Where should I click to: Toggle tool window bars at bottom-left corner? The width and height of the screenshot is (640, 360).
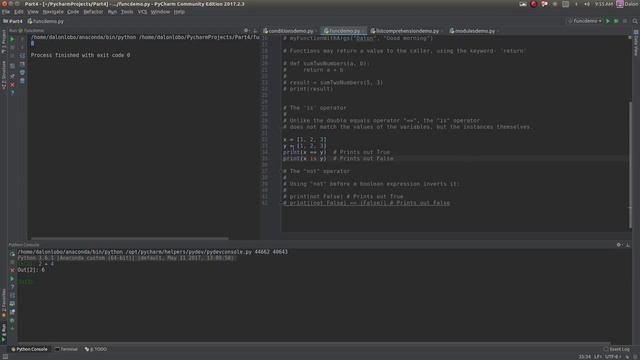pos(5,356)
